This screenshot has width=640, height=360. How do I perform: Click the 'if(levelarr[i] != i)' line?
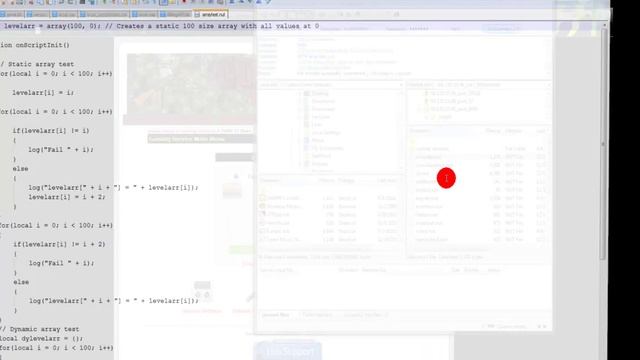tap(51, 131)
